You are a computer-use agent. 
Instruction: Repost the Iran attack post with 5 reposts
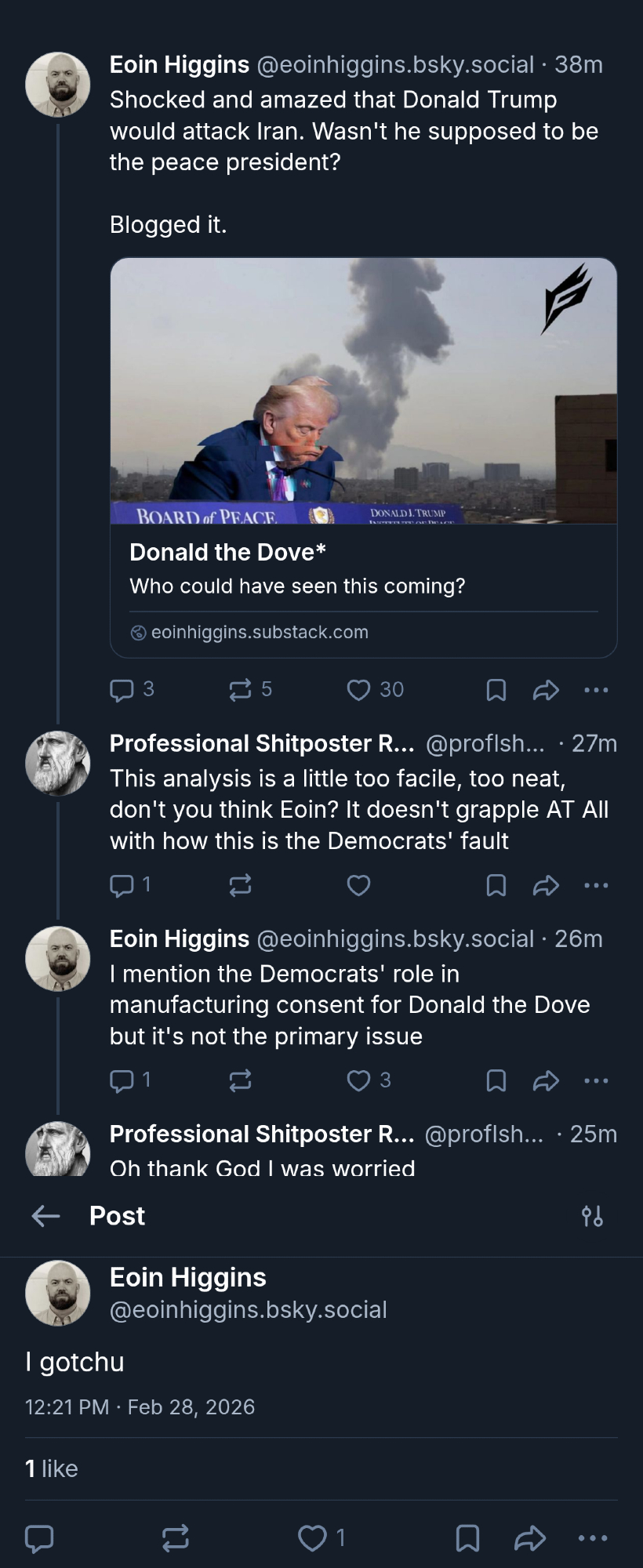pyautogui.click(x=240, y=690)
